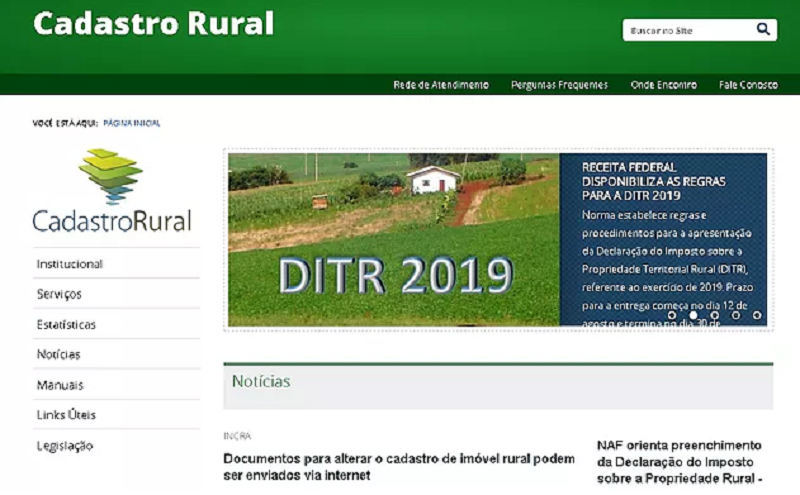Click the Cadastro Rural site title
800x495 pixels.
pyautogui.click(x=154, y=23)
